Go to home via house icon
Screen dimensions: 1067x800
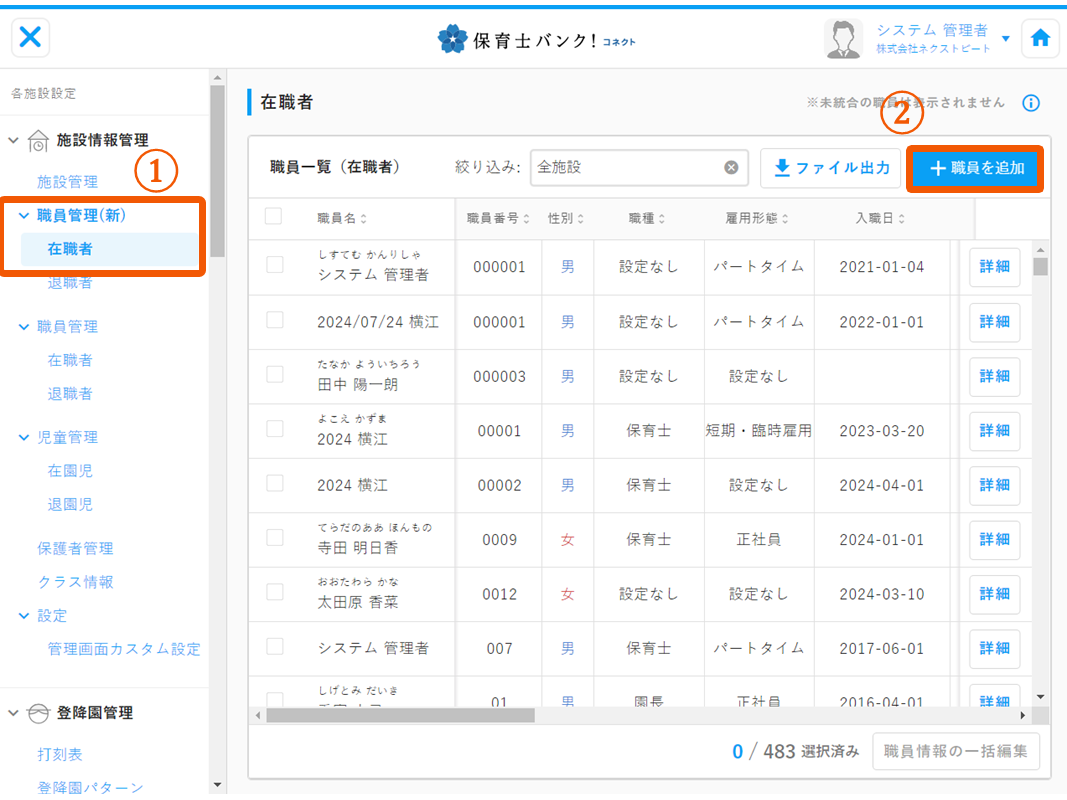[x=1040, y=38]
